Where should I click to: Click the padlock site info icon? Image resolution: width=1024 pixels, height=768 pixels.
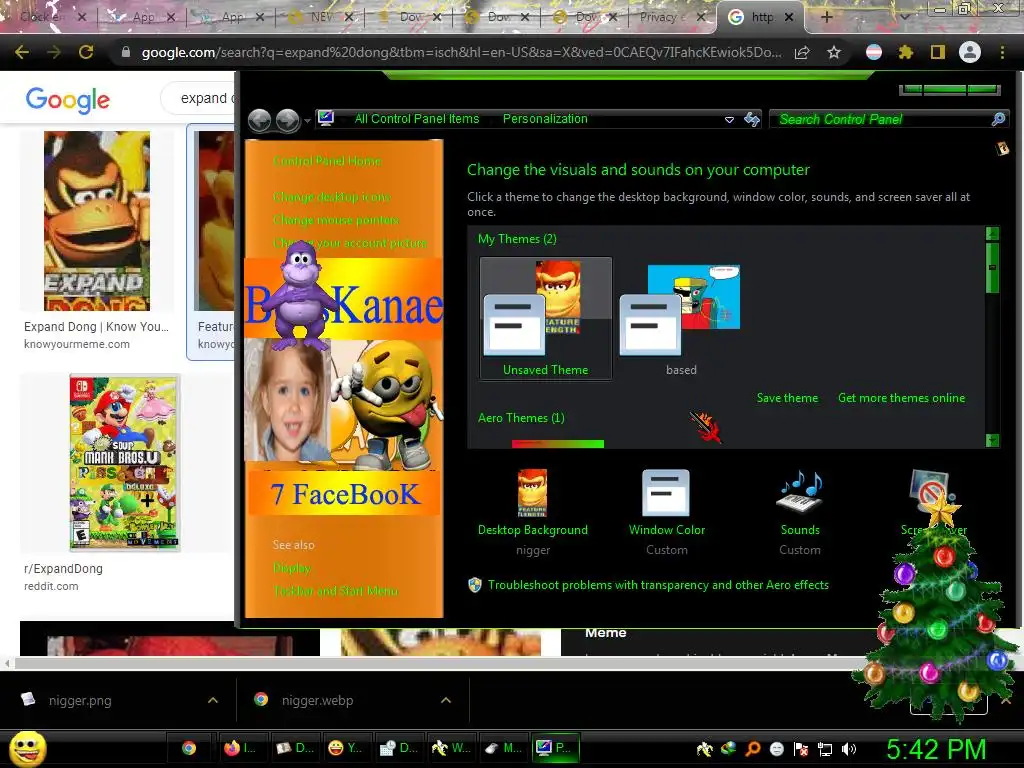125,52
